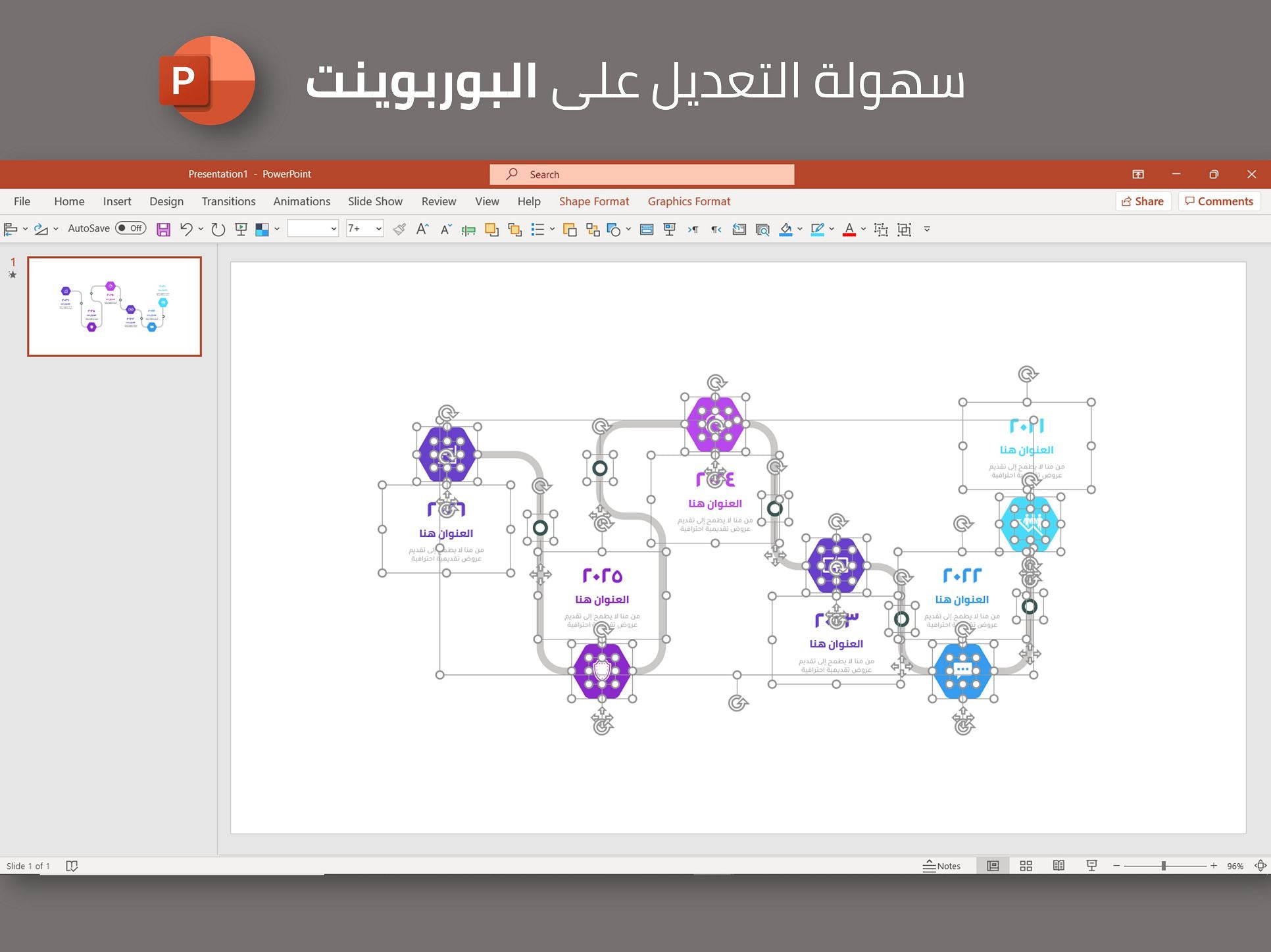This screenshot has height=952, width=1271.
Task: Click the Format Painter brush icon
Action: (x=399, y=229)
